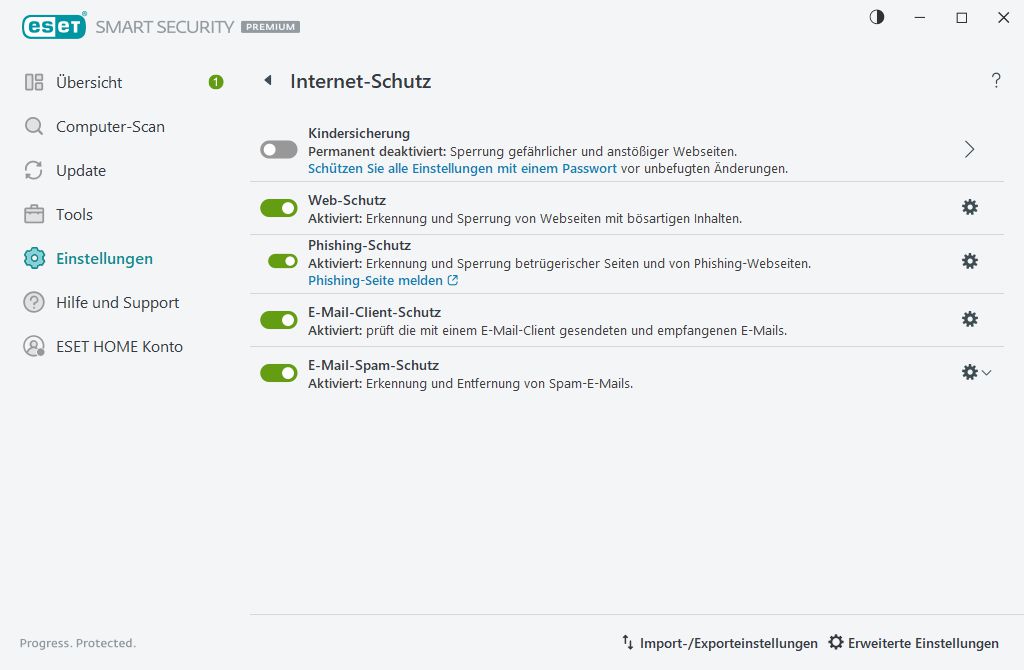Go back using the Internet-Schutz arrow
Viewport: 1024px width, 670px height.
[267, 81]
